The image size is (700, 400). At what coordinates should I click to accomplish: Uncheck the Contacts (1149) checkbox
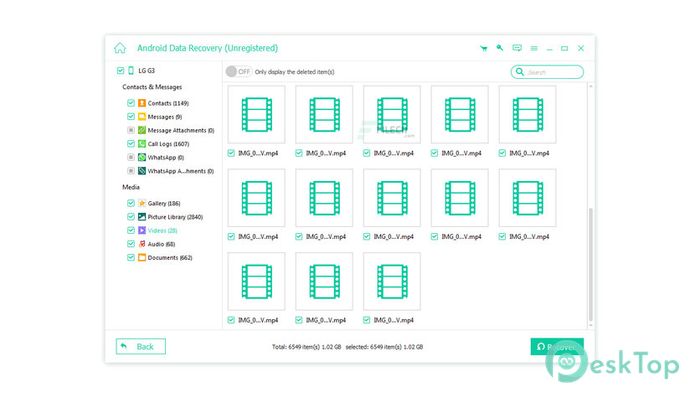pyautogui.click(x=131, y=103)
